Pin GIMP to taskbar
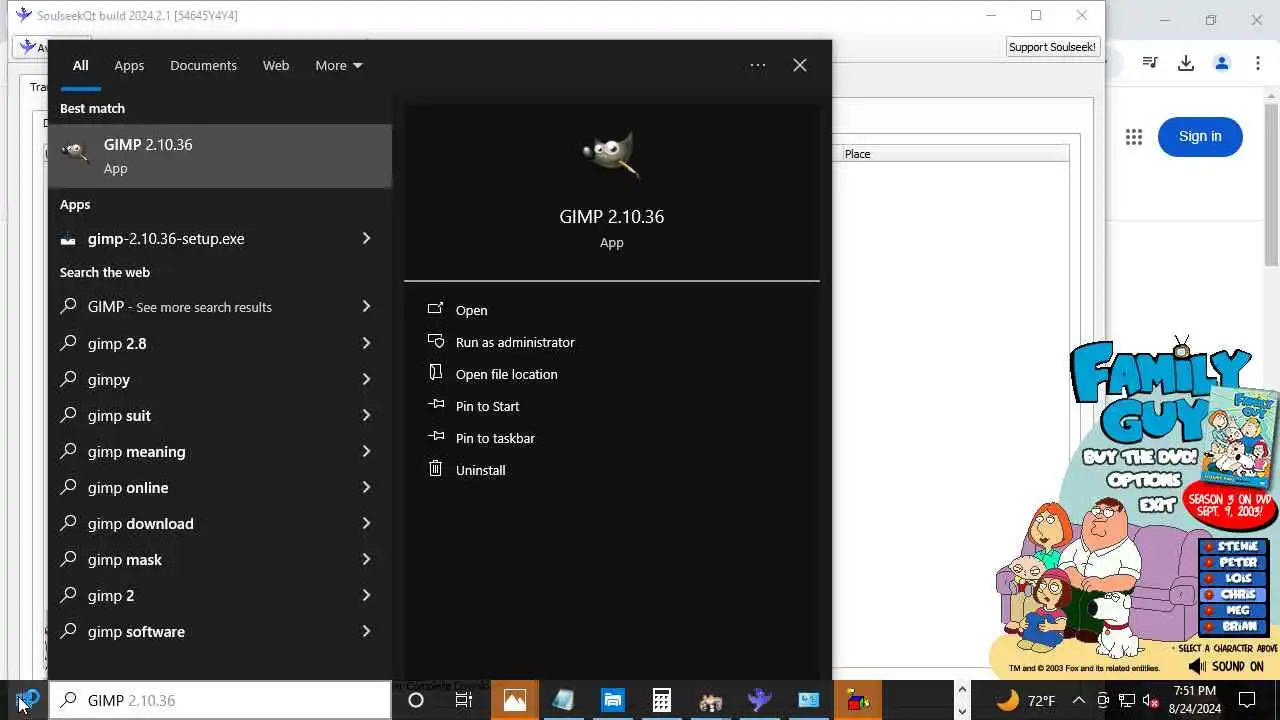Image resolution: width=1280 pixels, height=720 pixels. [x=495, y=438]
